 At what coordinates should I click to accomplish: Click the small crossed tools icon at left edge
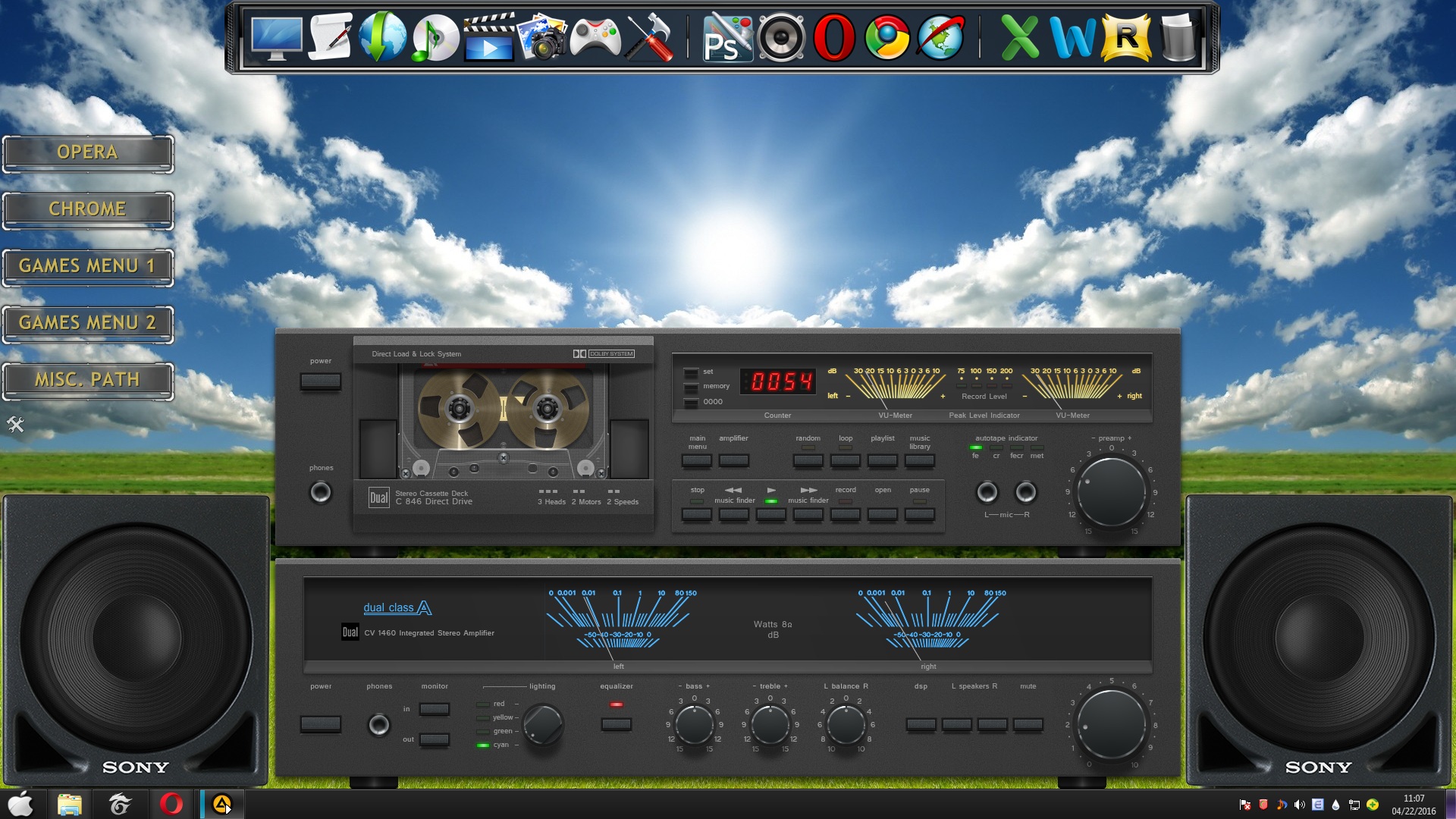coord(15,425)
